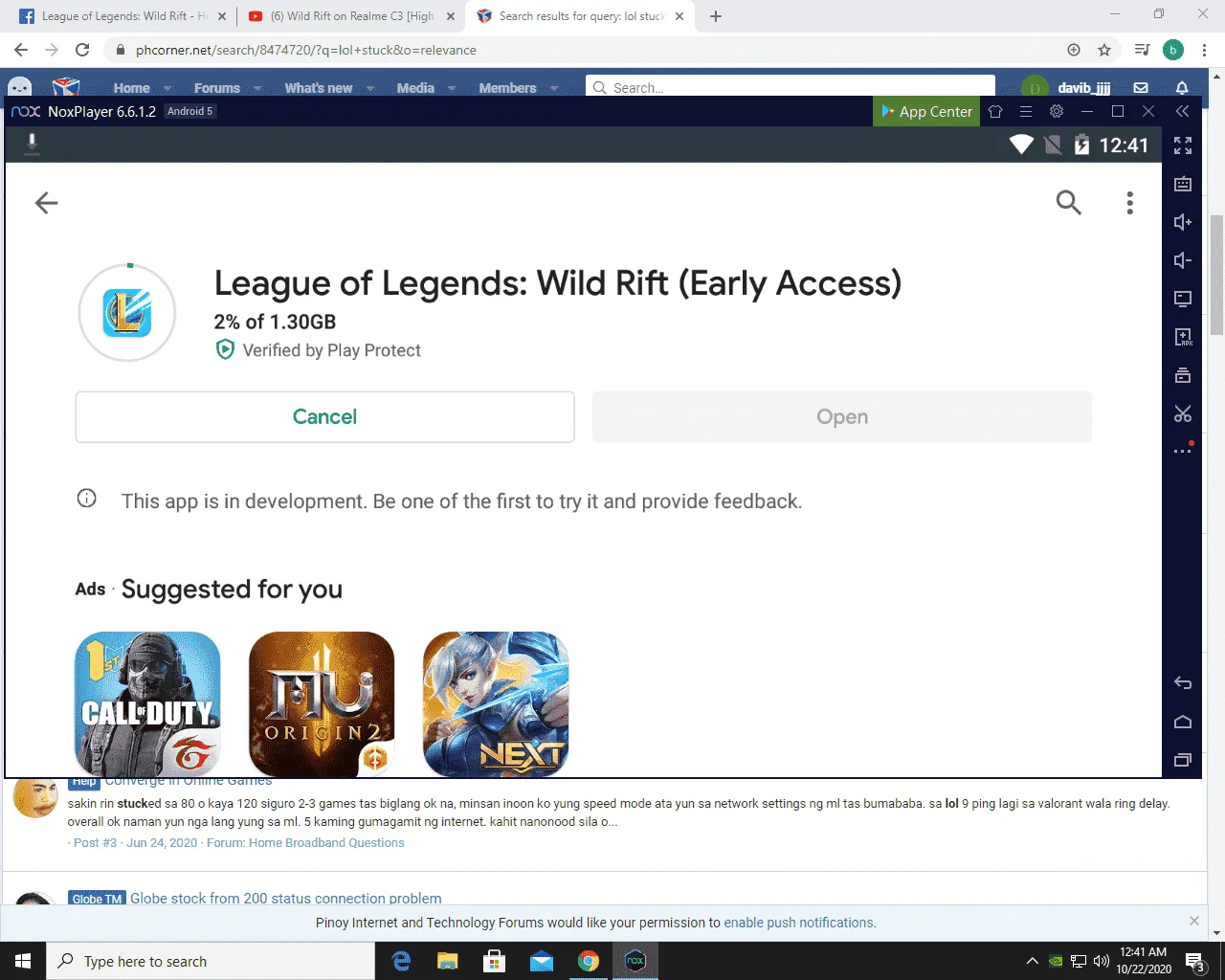Image resolution: width=1225 pixels, height=980 pixels.
Task: Collapse the NoxPlayer sidebar with double-arrow icon
Action: (1183, 111)
